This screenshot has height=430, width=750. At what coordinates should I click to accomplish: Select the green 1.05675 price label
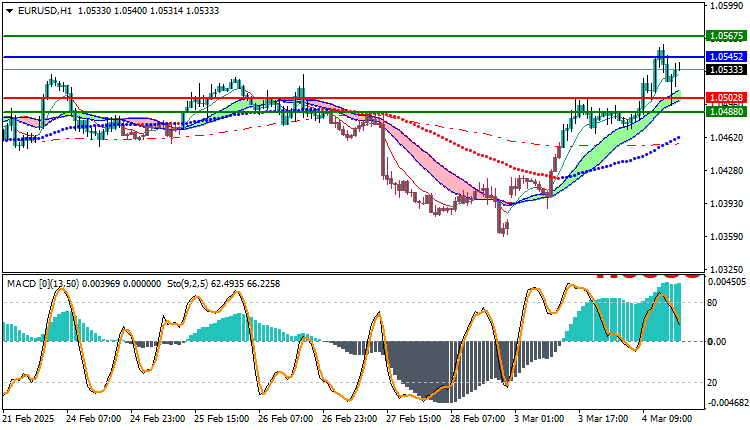(x=726, y=36)
